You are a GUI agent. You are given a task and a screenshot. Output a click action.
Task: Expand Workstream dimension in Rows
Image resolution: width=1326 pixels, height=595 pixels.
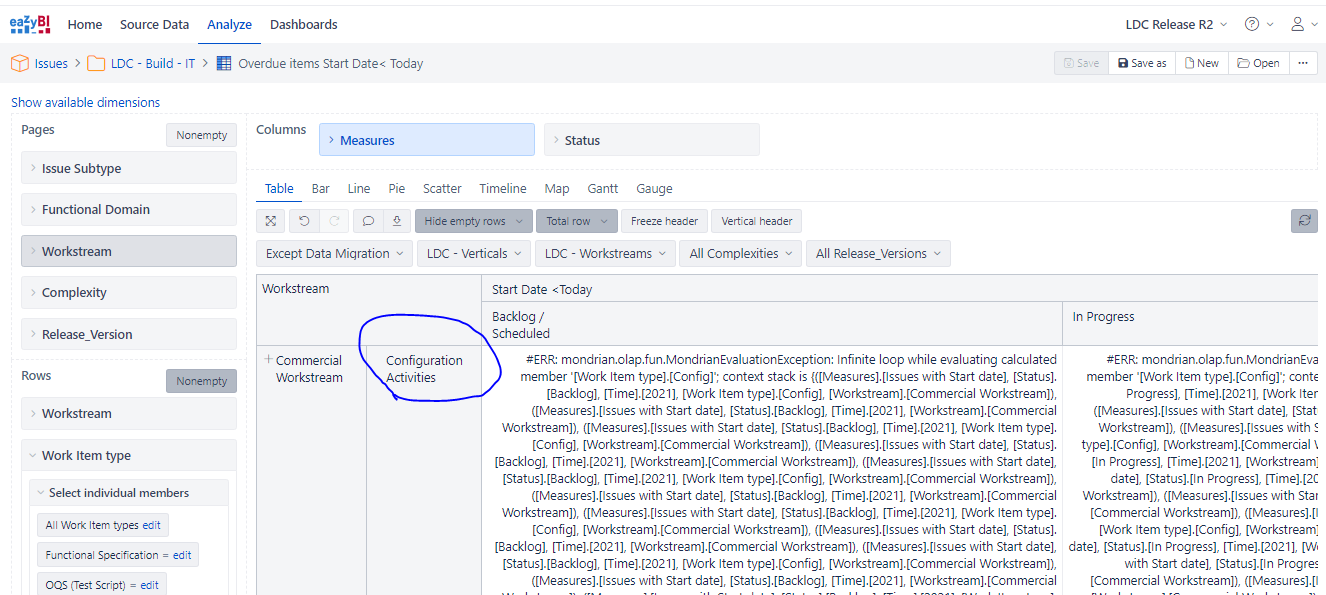pos(129,413)
